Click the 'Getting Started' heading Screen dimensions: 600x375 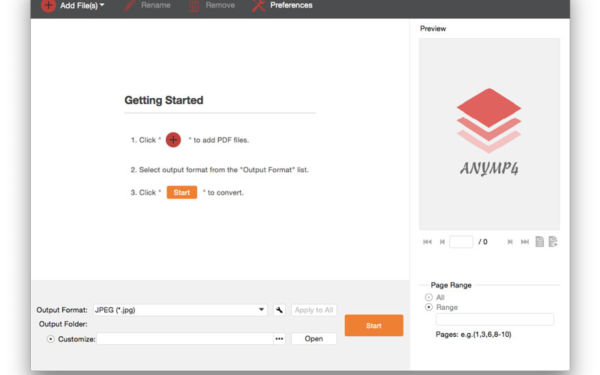164,100
